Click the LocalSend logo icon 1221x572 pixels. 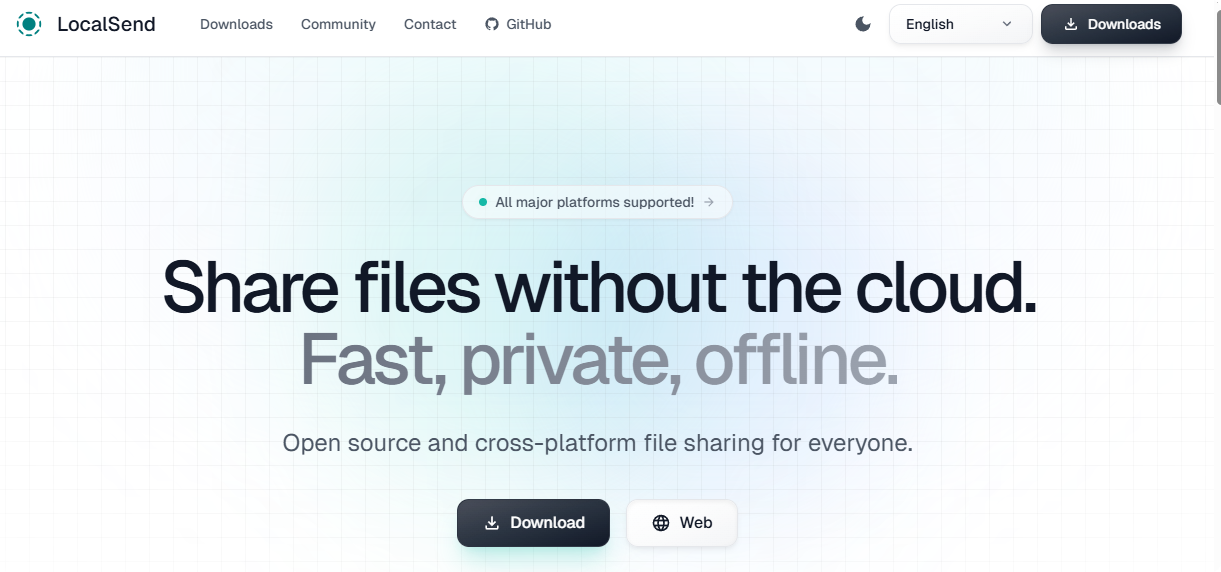click(29, 24)
